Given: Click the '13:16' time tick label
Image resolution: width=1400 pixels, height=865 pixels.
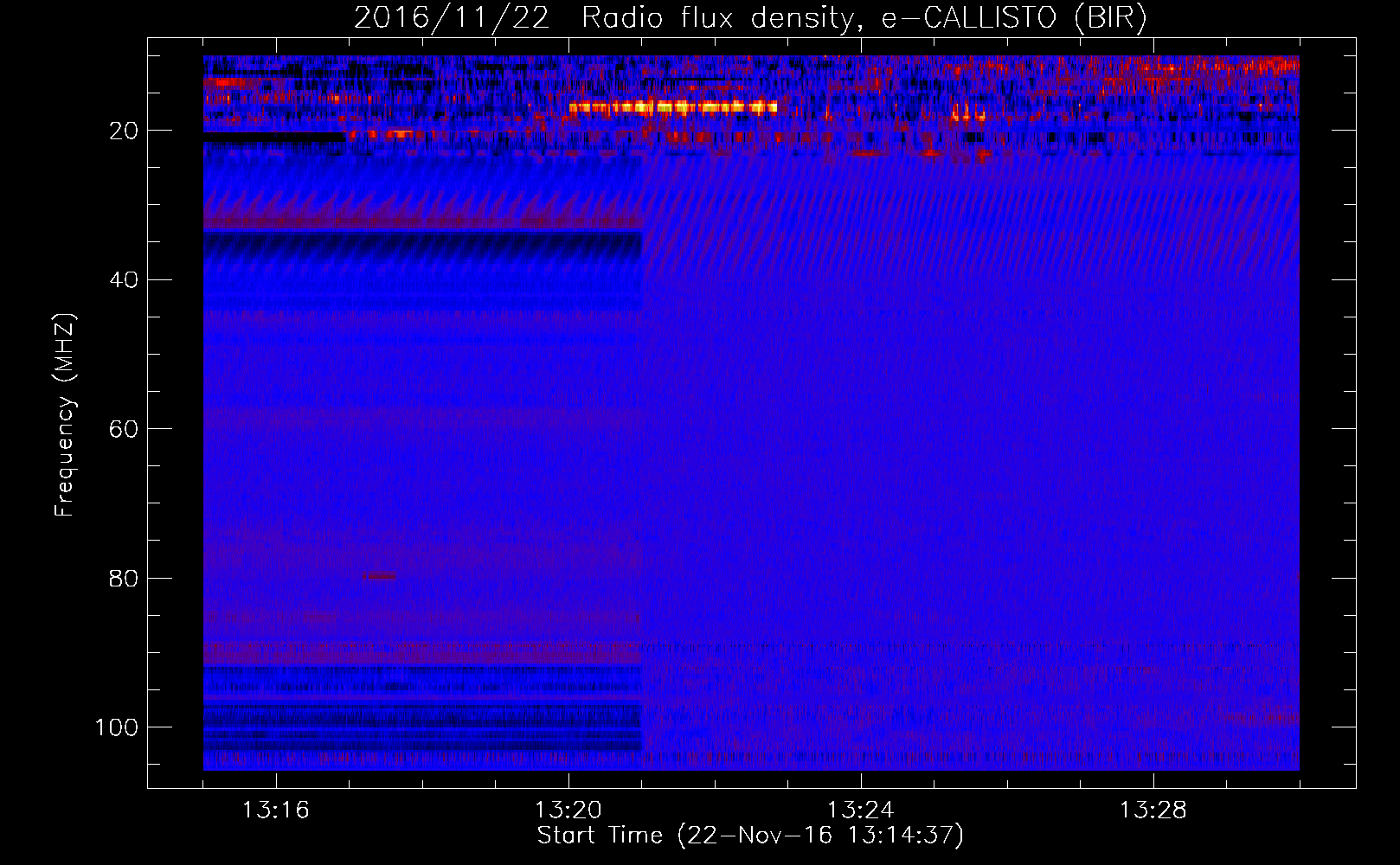Looking at the screenshot, I should point(275,810).
